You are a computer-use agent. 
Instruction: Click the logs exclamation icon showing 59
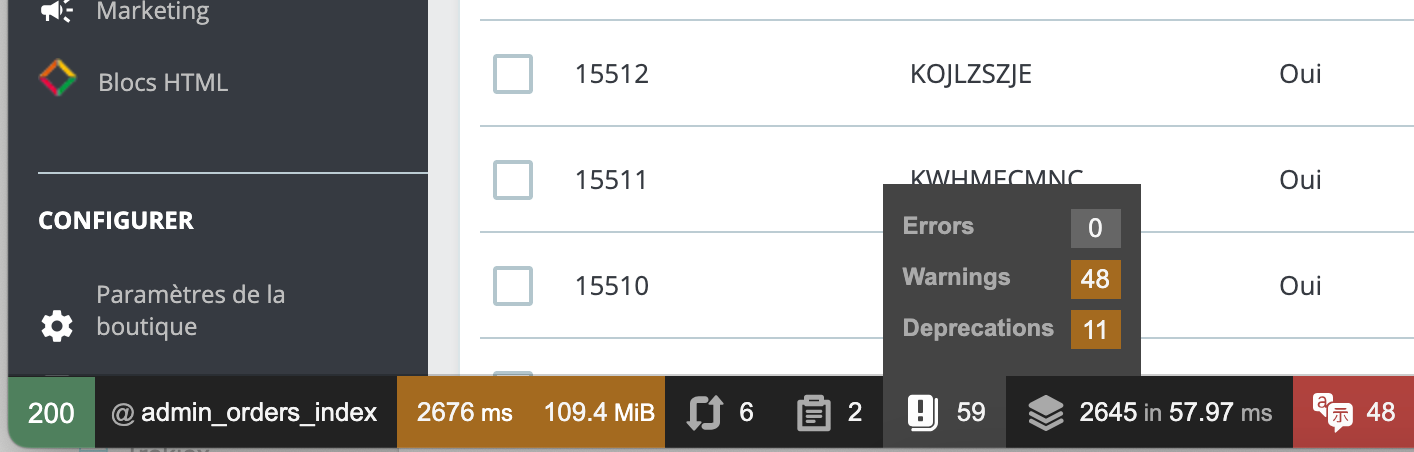921,412
